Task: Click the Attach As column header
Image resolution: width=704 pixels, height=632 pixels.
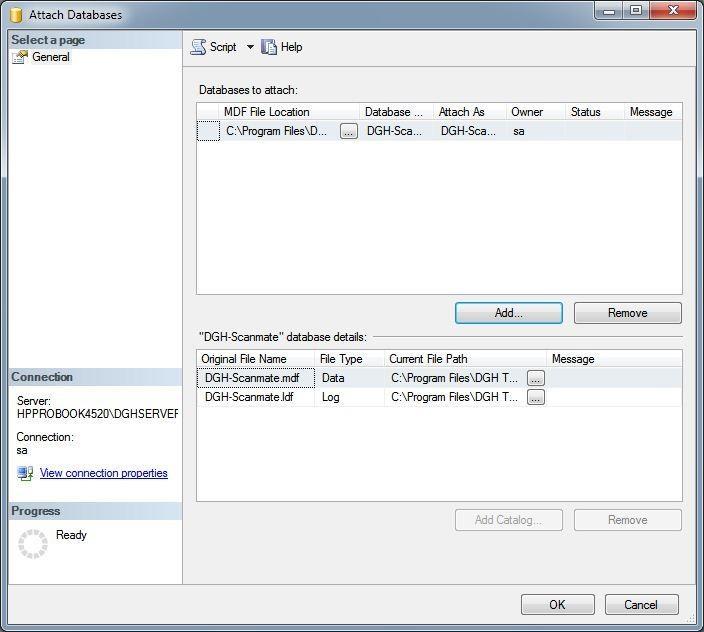Action: (470, 112)
